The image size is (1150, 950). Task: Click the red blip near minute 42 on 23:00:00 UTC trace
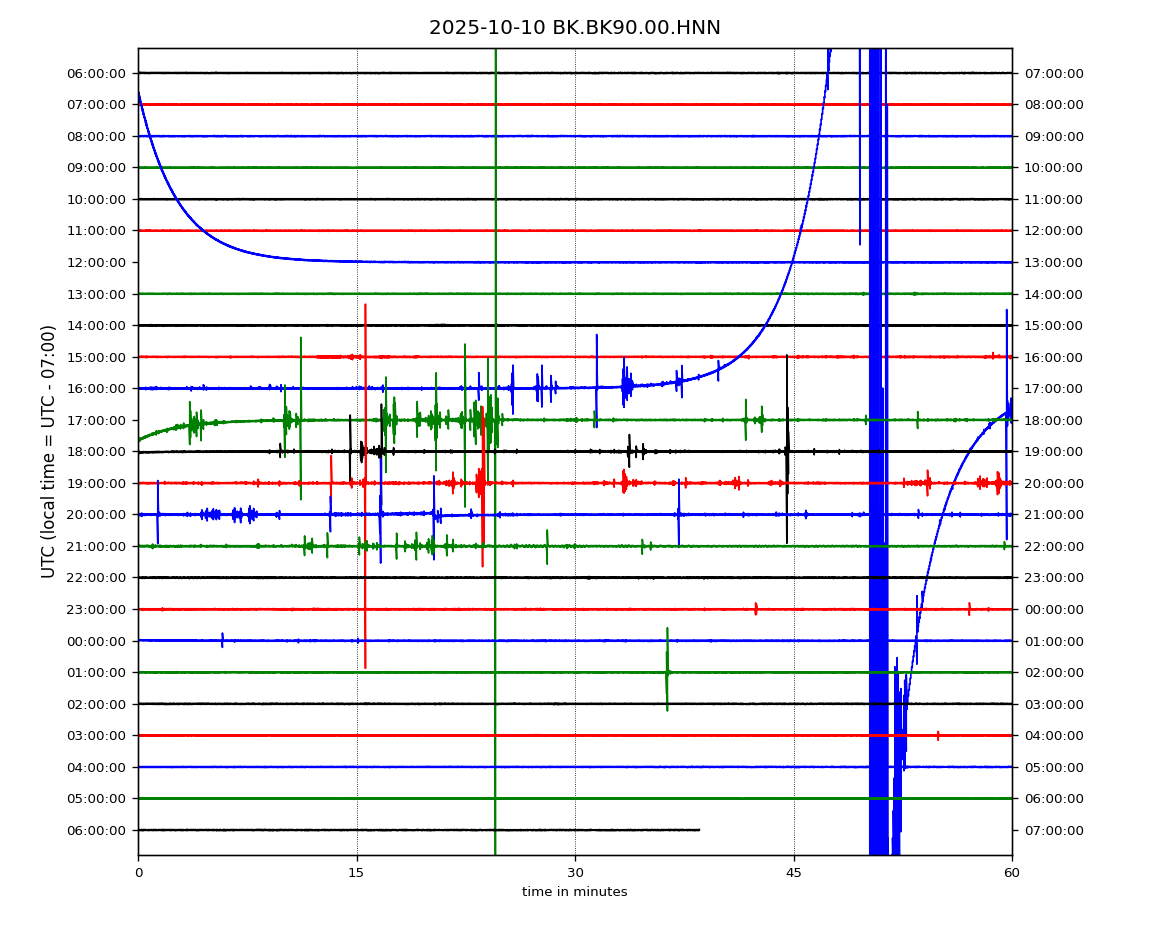tap(755, 608)
